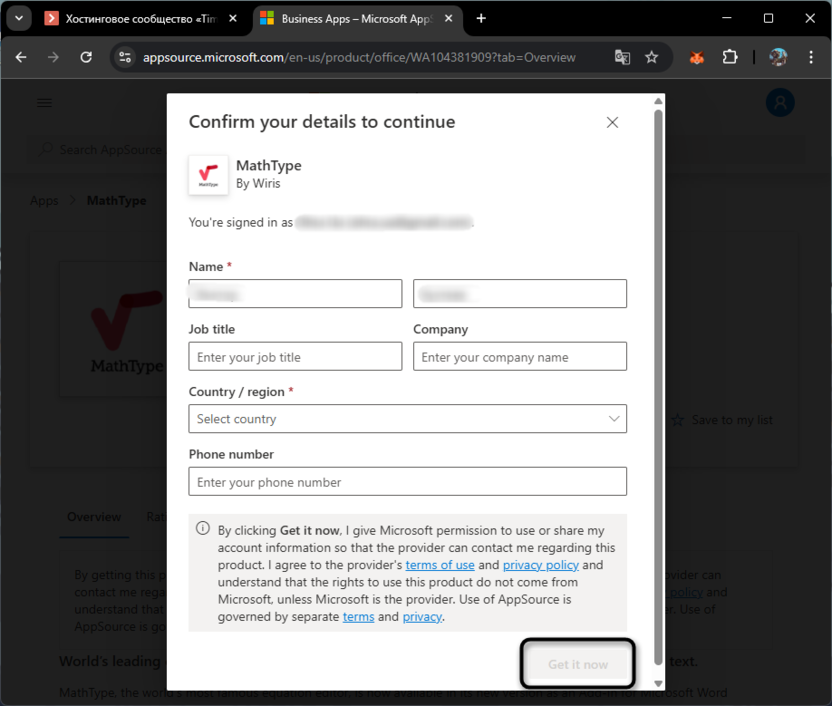Open the provider's privacy policy link
The width and height of the screenshot is (832, 706).
coord(541,565)
